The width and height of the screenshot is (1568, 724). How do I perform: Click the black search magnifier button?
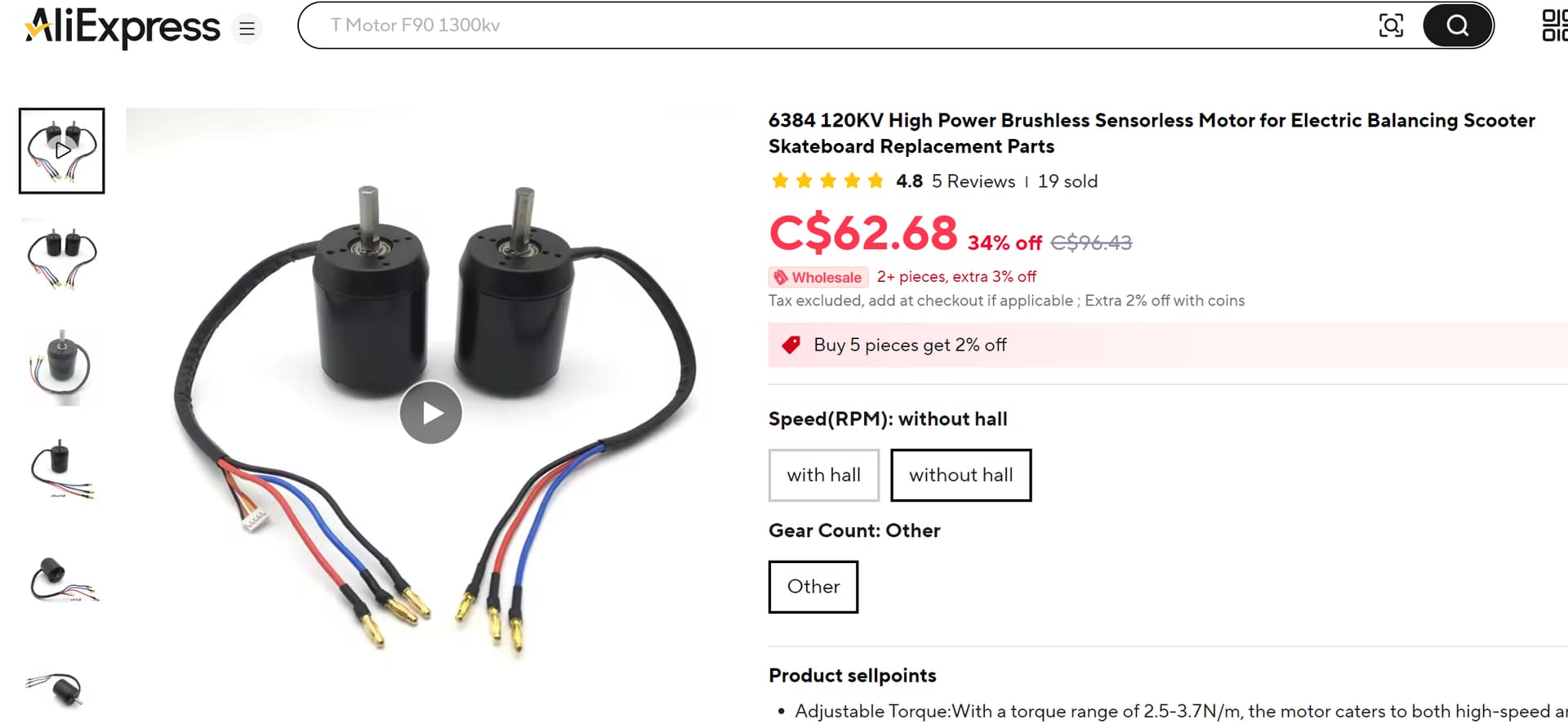click(1458, 25)
